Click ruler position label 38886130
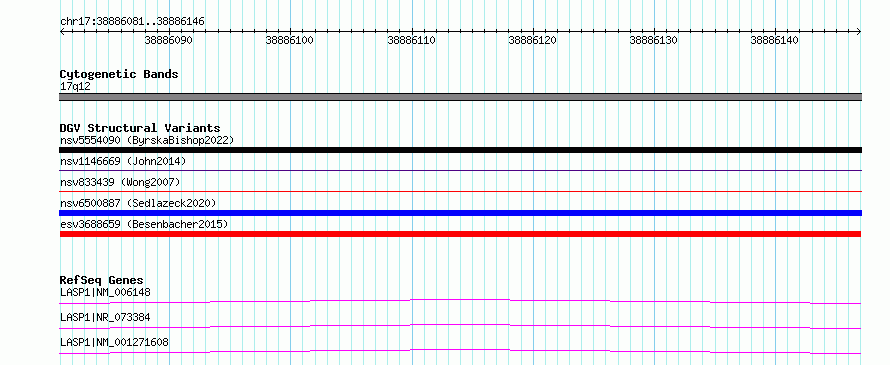 654,40
